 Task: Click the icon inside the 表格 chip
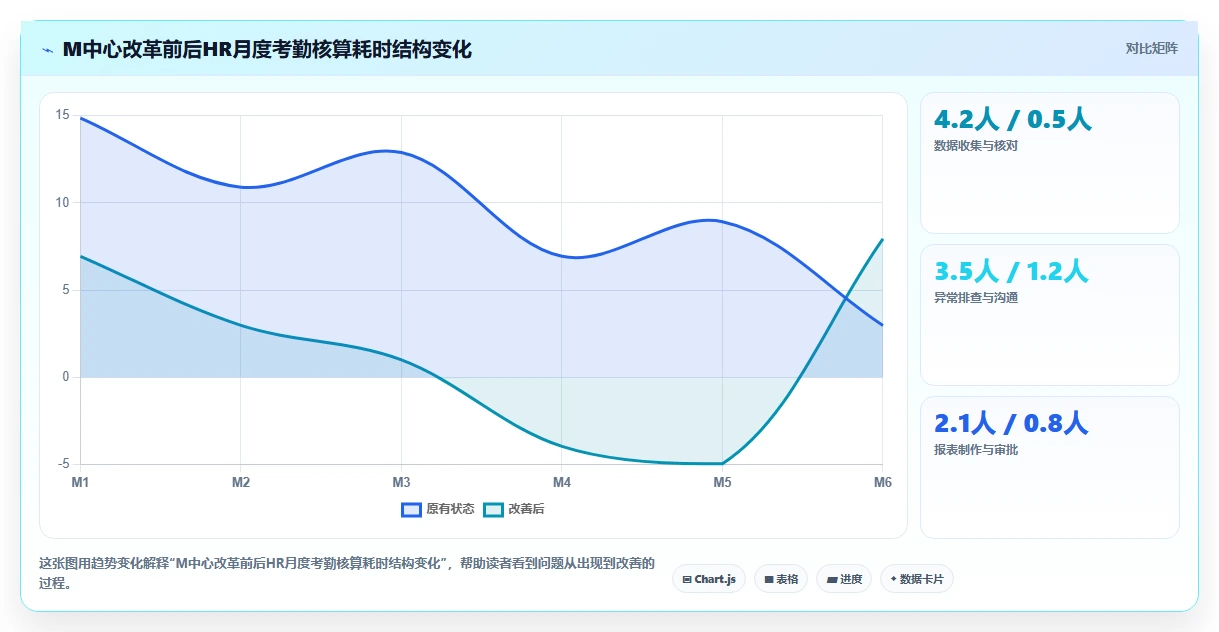click(x=768, y=579)
